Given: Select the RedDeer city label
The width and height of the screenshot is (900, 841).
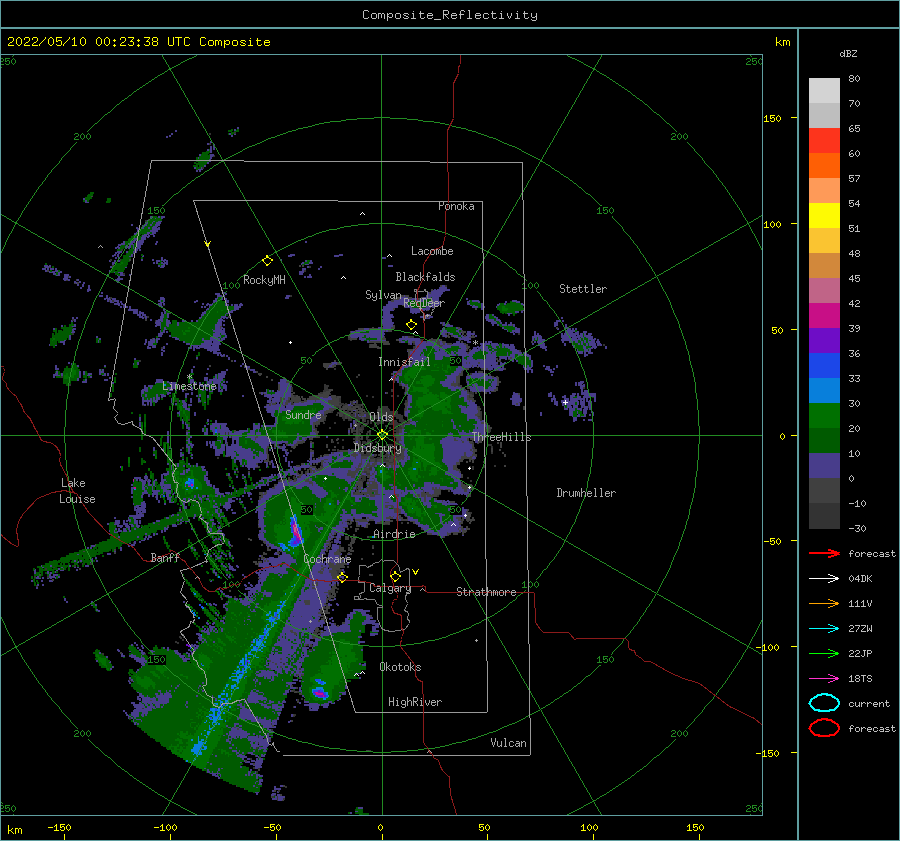Looking at the screenshot, I should (424, 303).
